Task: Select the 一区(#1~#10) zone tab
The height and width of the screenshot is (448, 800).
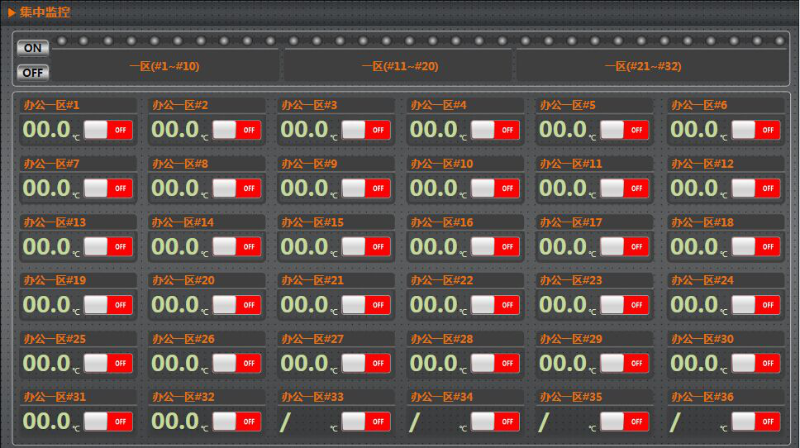Action: [165, 66]
